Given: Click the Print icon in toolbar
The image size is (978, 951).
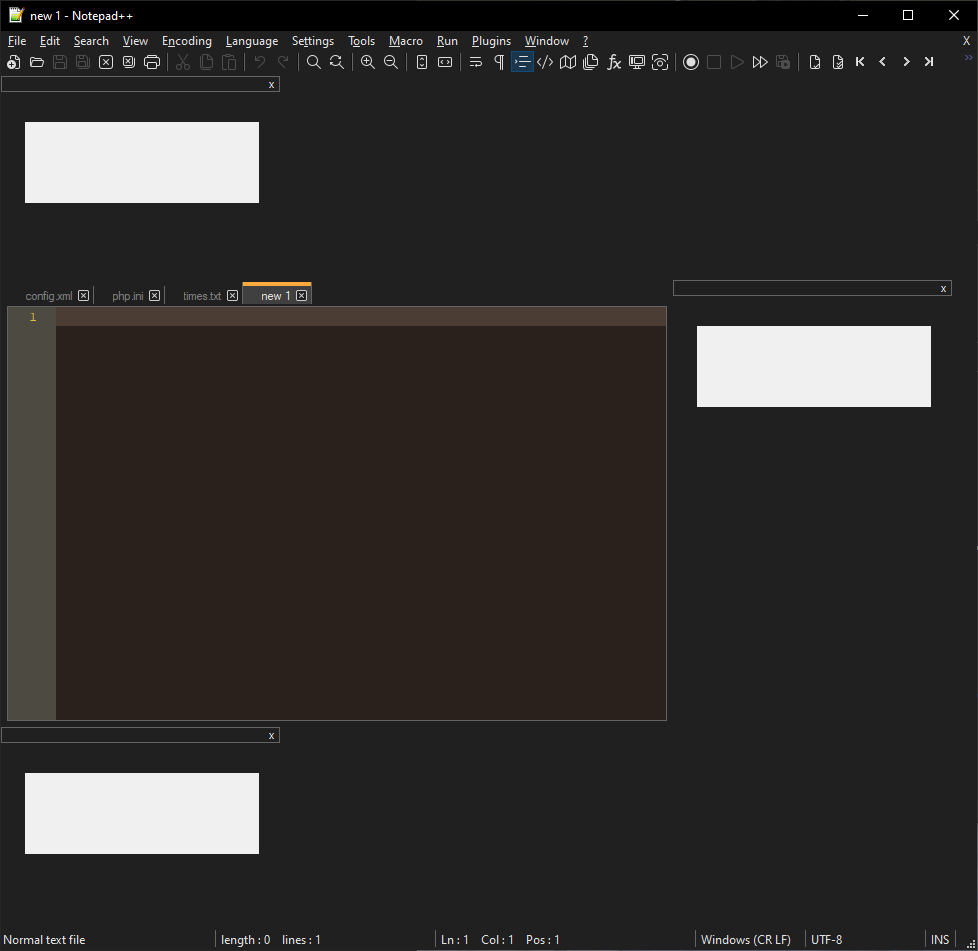Looking at the screenshot, I should 152,62.
